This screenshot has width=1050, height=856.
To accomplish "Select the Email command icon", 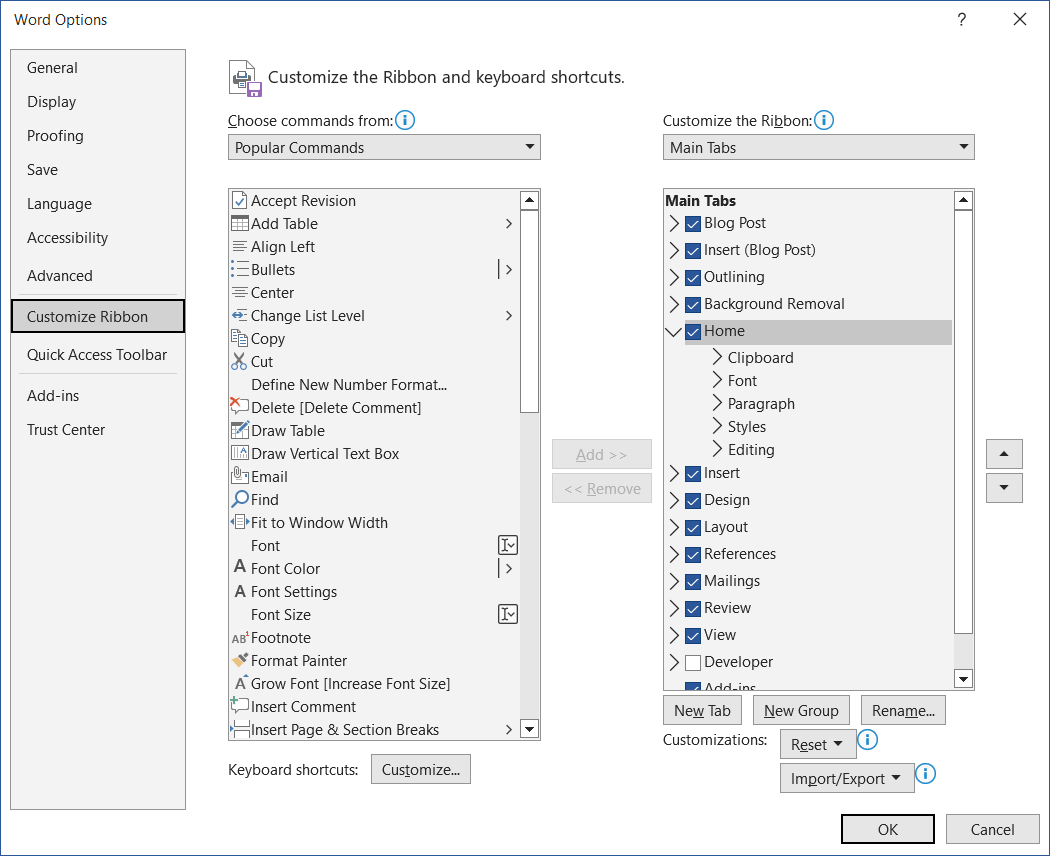I will 239,476.
